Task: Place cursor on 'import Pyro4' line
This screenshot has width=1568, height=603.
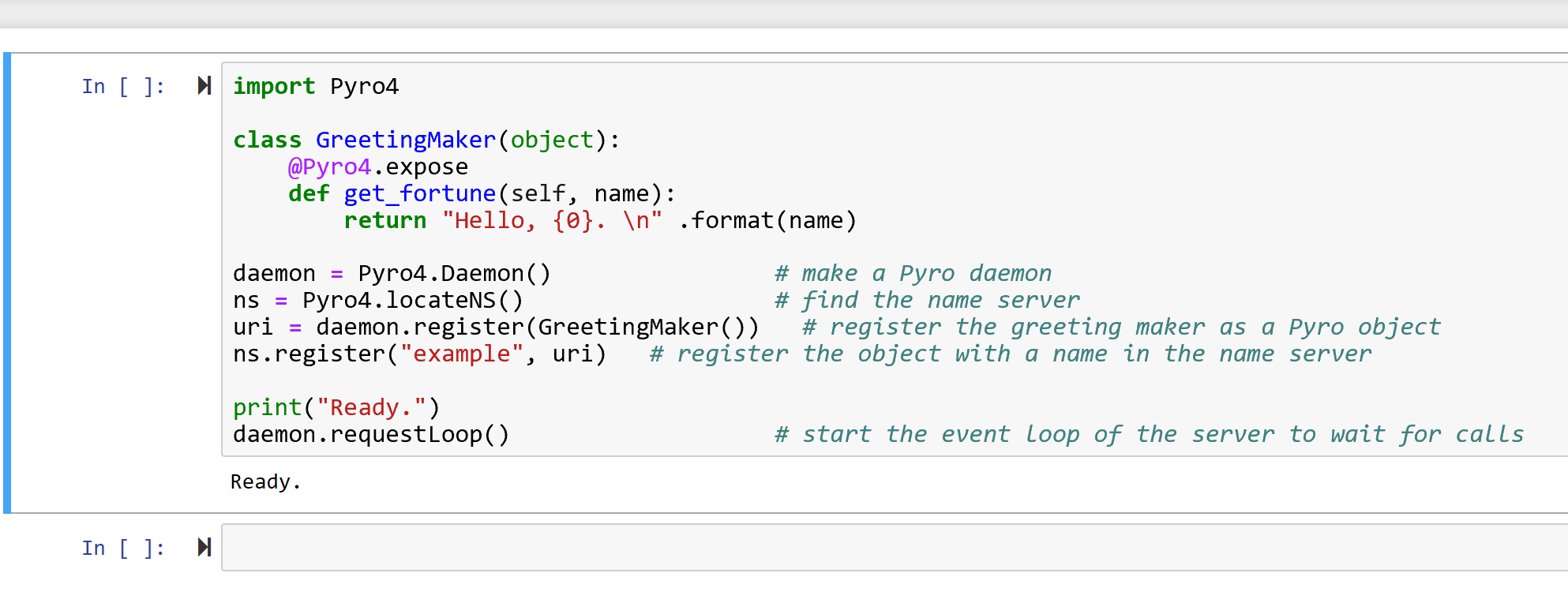Action: (x=316, y=86)
